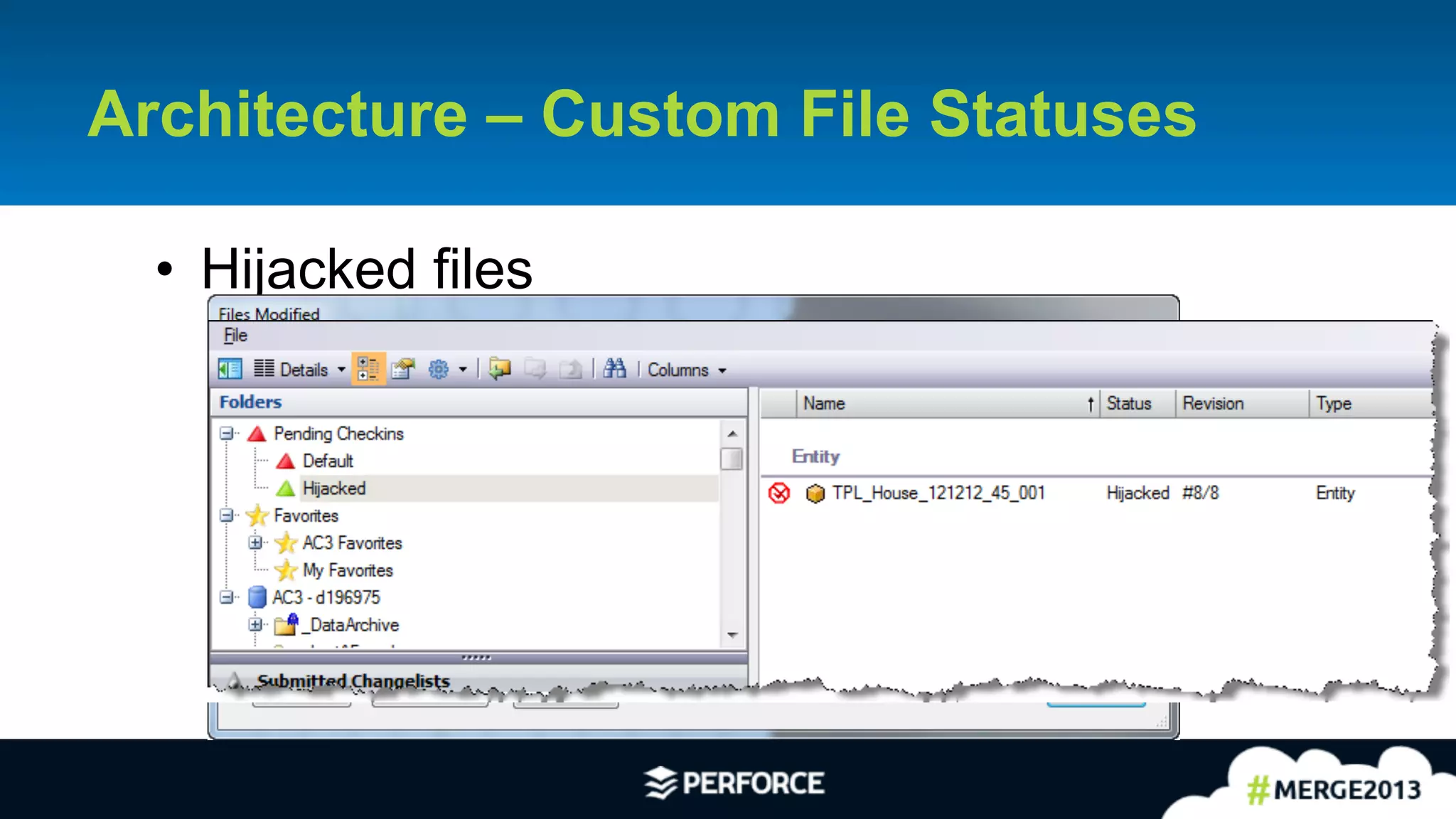Click the folder with green arrow icon
Viewport: 1456px width, 819px height.
pos(500,368)
